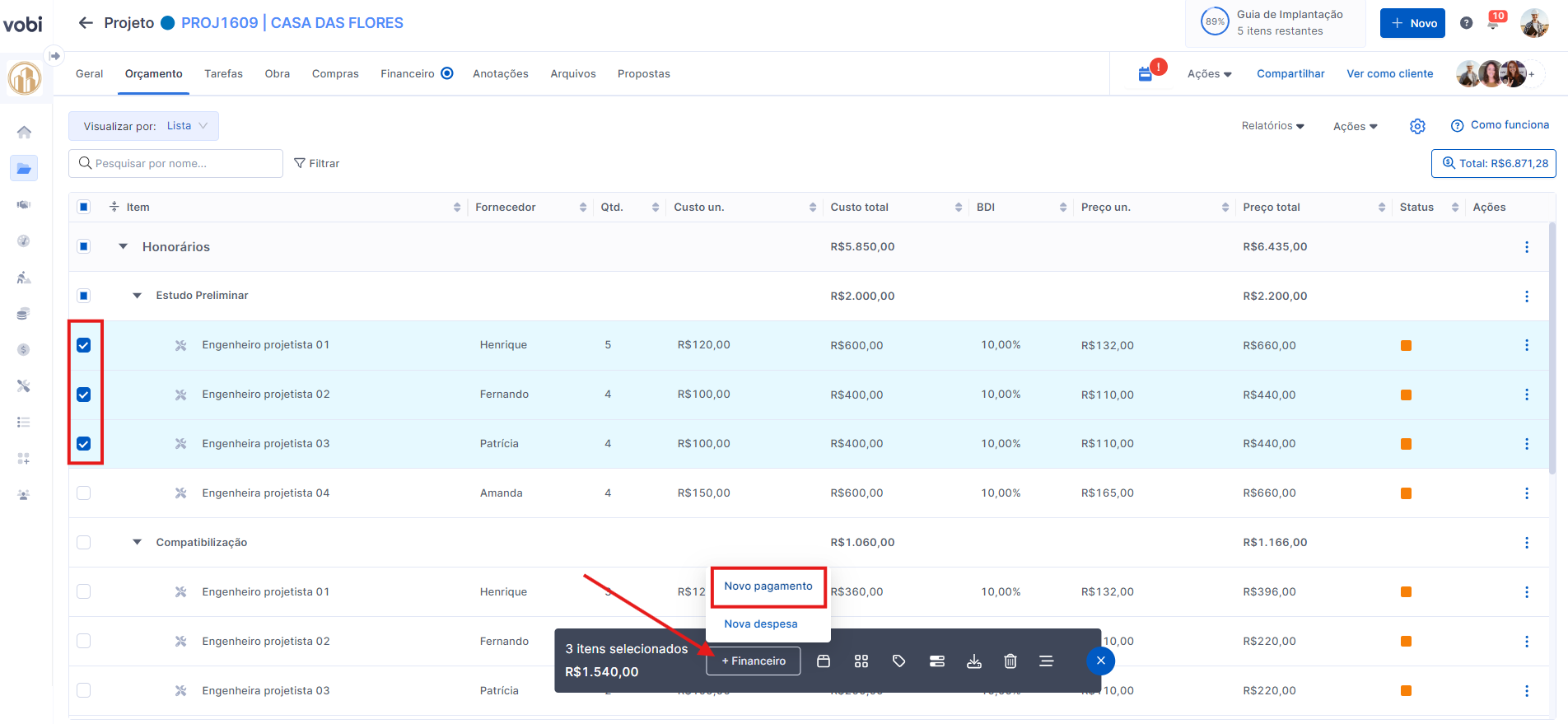This screenshot has width=1568, height=724.
Task: Collapse the Honorários group
Action: [x=124, y=246]
